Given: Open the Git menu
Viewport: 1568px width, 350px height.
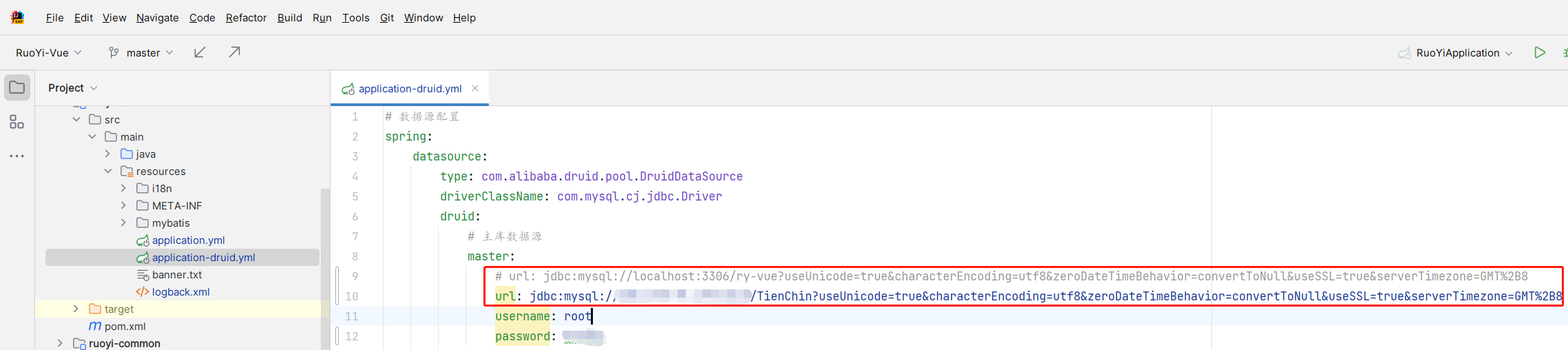Looking at the screenshot, I should 387,18.
